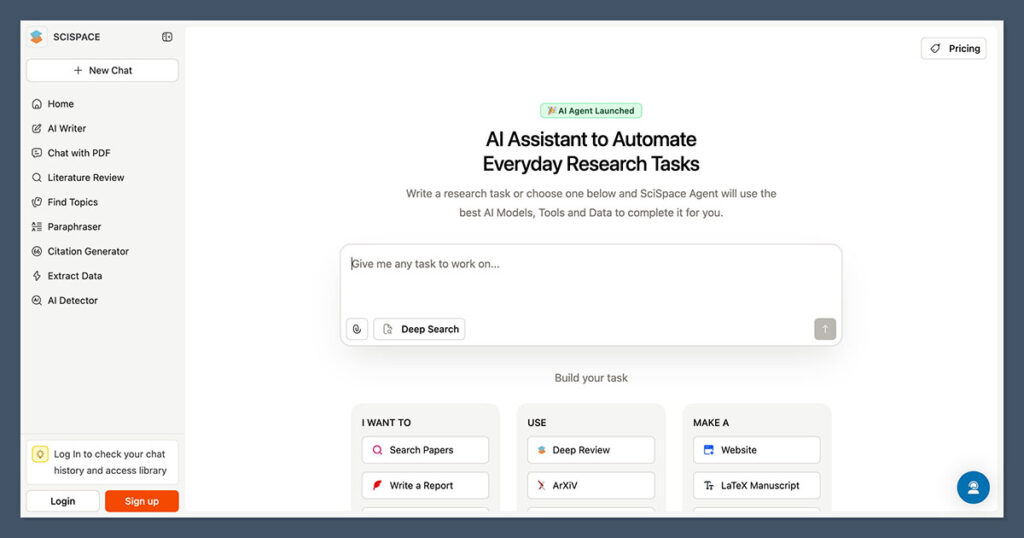
Task: Click the send arrow button
Action: (825, 329)
